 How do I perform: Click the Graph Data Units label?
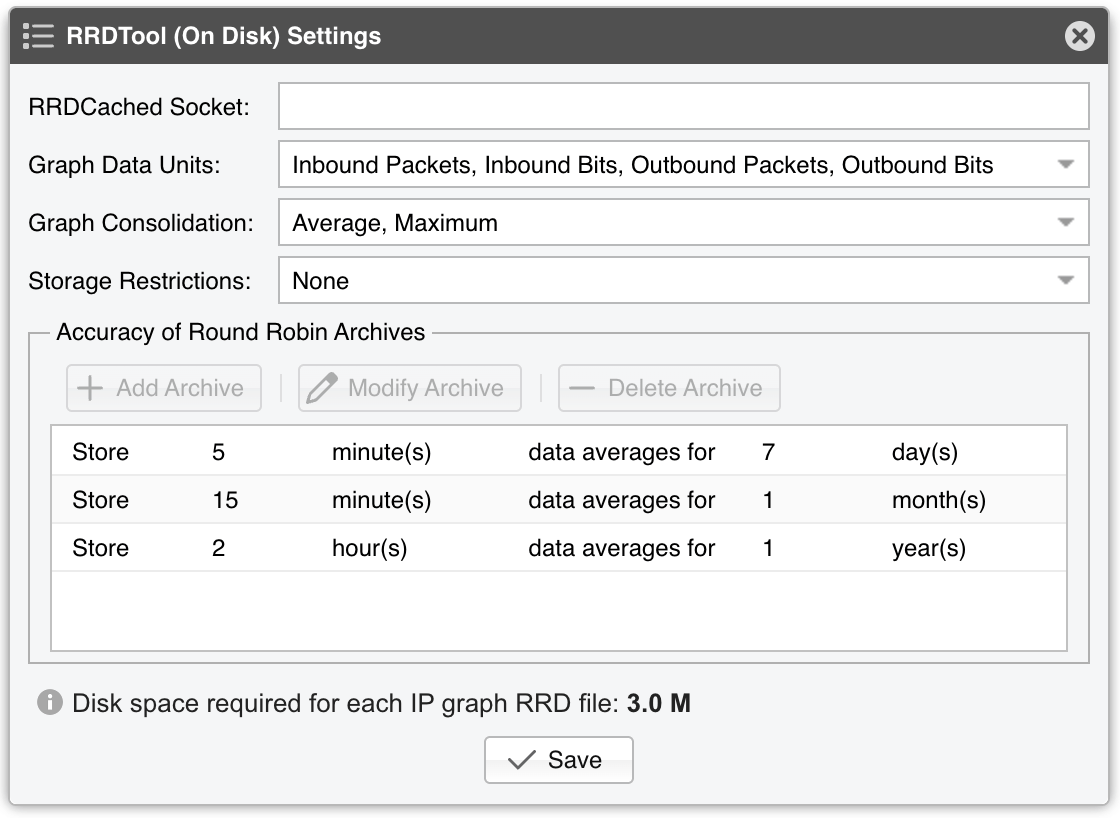pos(124,164)
